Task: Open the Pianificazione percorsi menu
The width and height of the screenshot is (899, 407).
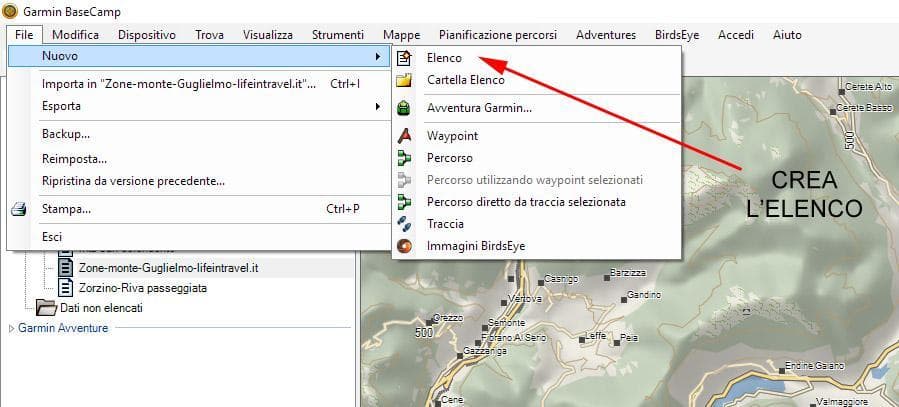Action: [x=498, y=35]
